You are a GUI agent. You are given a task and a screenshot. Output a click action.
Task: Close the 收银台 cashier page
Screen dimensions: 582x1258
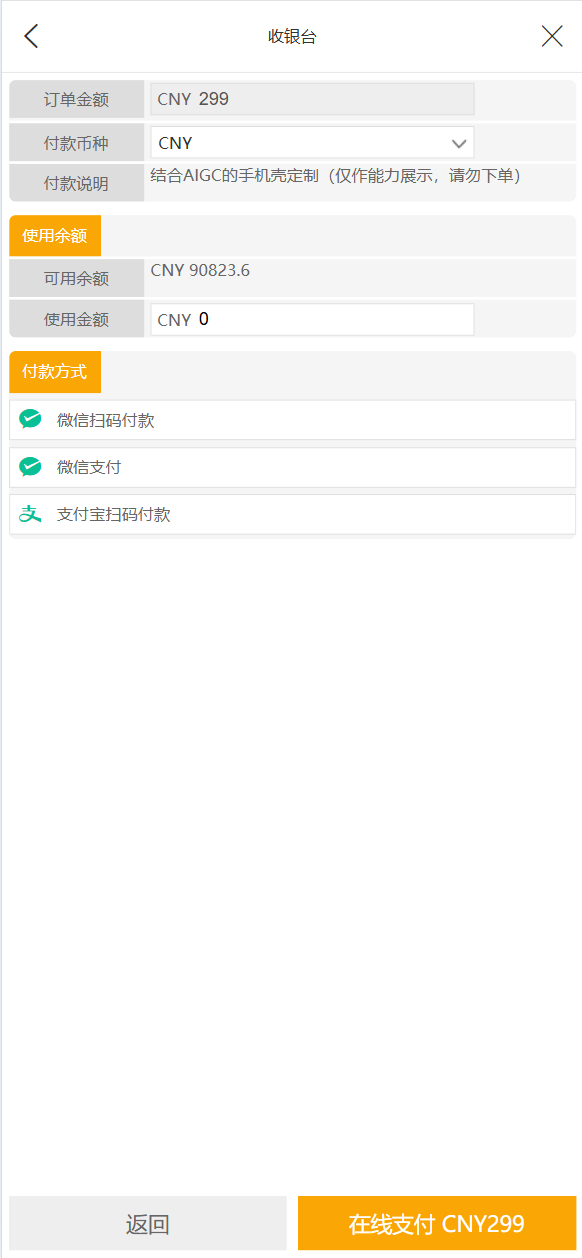(x=552, y=37)
